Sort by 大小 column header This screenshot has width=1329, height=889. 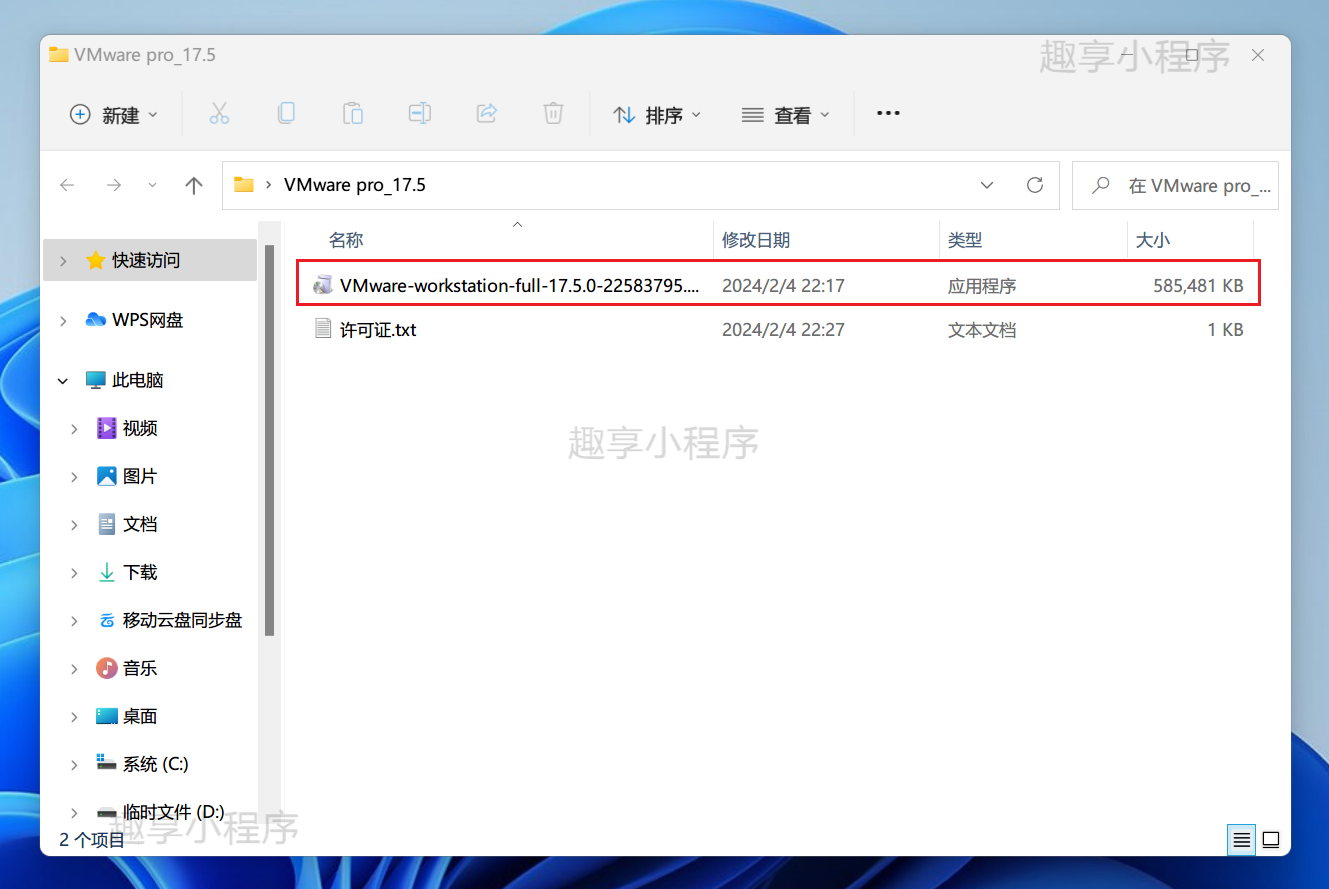[1153, 240]
